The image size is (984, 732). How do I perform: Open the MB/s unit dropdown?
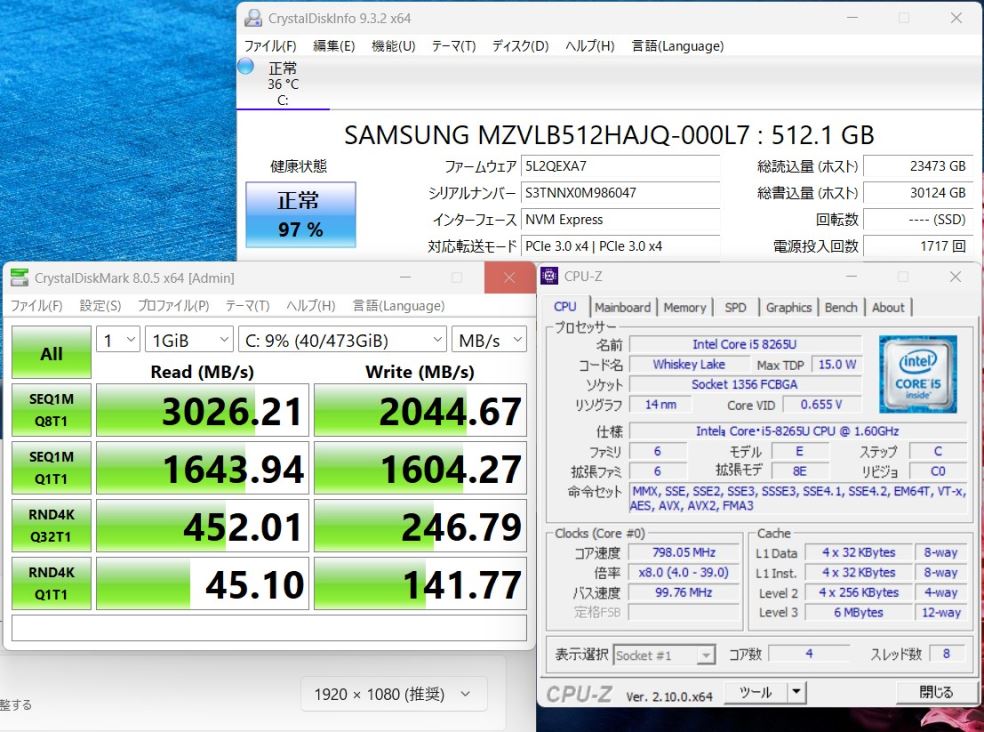point(489,340)
